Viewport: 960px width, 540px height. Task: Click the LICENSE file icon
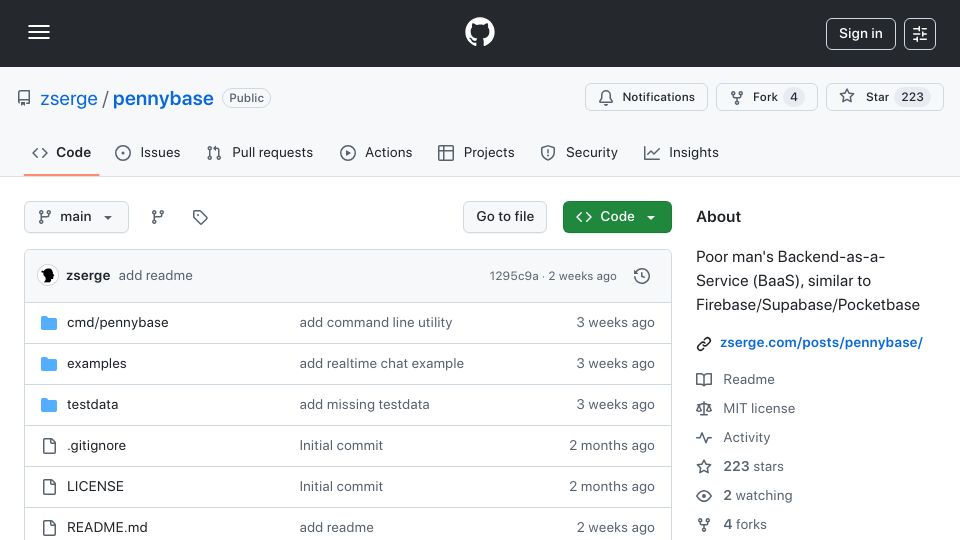[x=50, y=487]
